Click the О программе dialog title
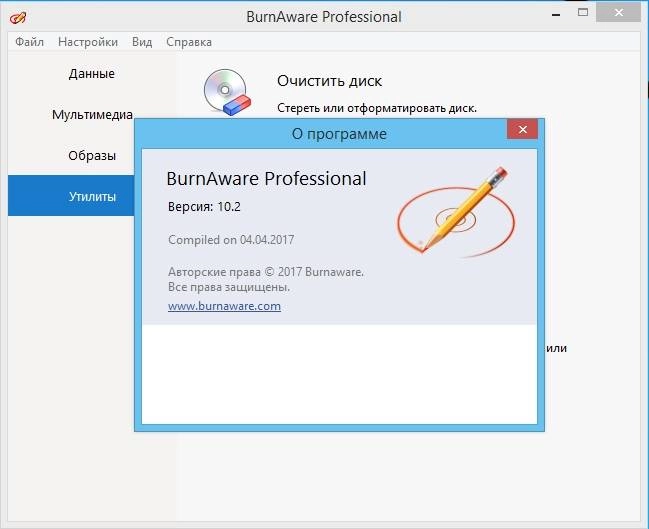The image size is (649, 529). click(339, 134)
